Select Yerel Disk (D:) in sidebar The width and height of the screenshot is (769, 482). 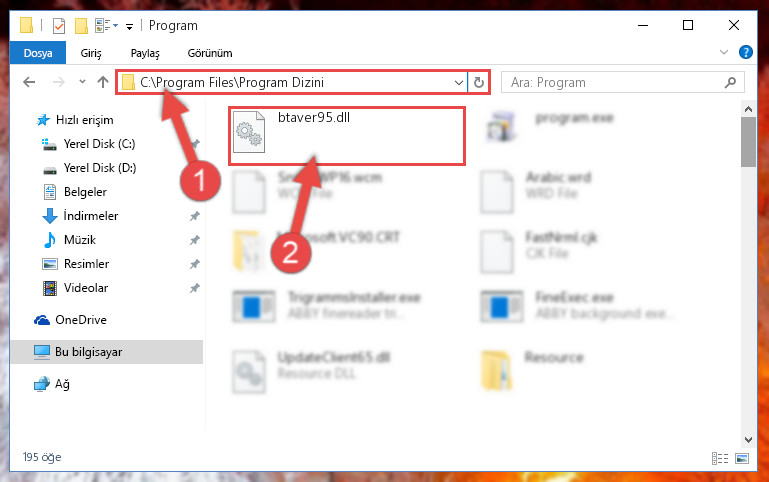pos(100,168)
